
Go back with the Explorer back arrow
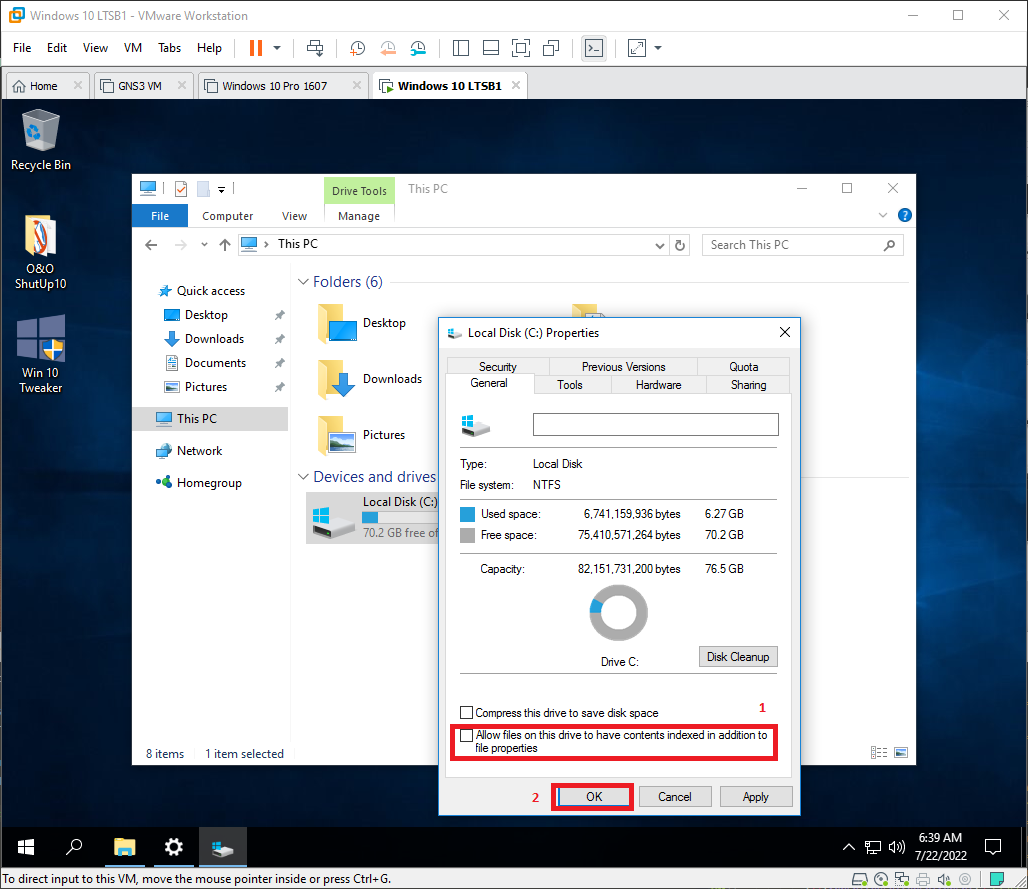tap(151, 245)
